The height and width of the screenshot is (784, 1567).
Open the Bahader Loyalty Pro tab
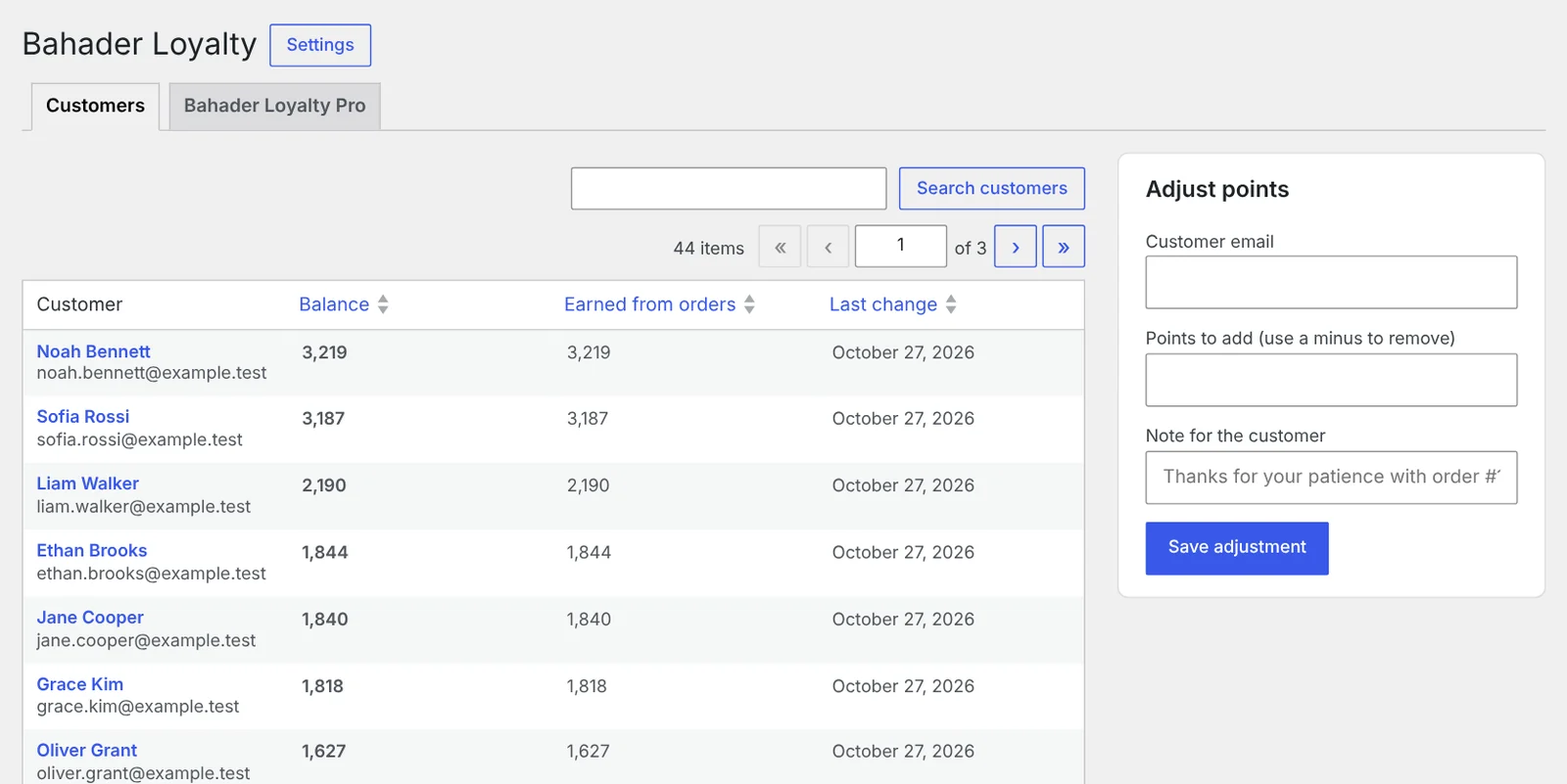pyautogui.click(x=274, y=106)
